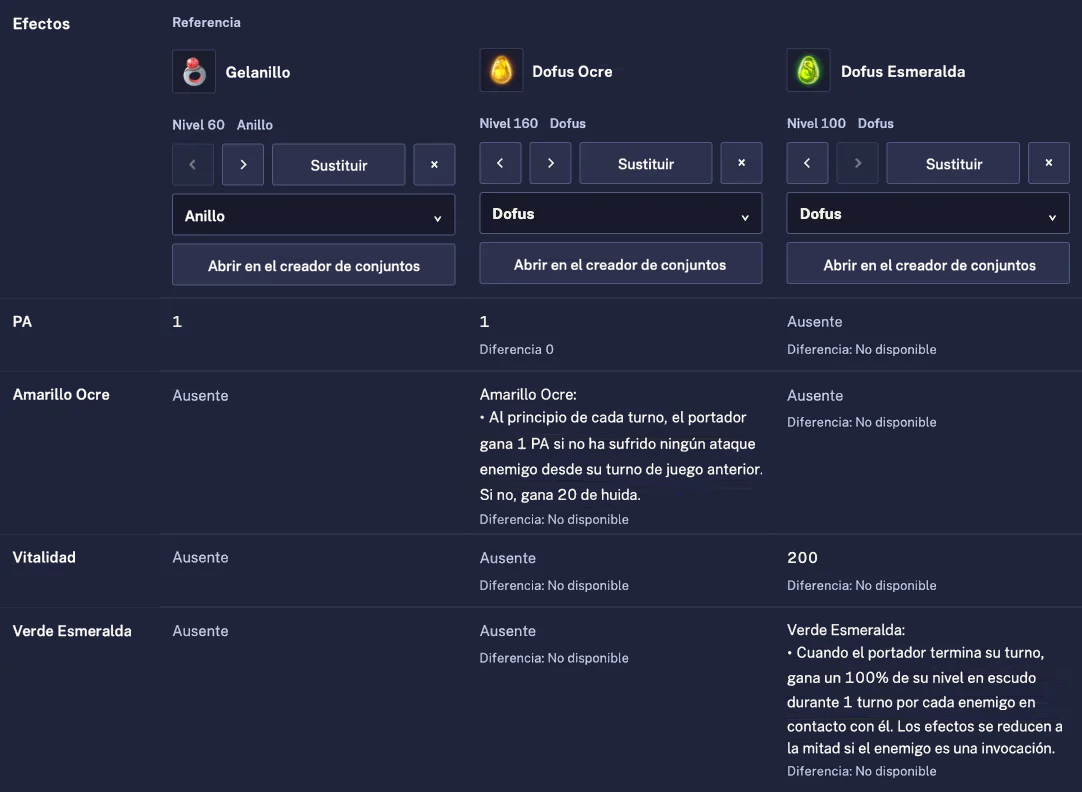Image resolution: width=1082 pixels, height=792 pixels.
Task: Move Dofus Ocre column right with arrow
Action: pyautogui.click(x=550, y=164)
